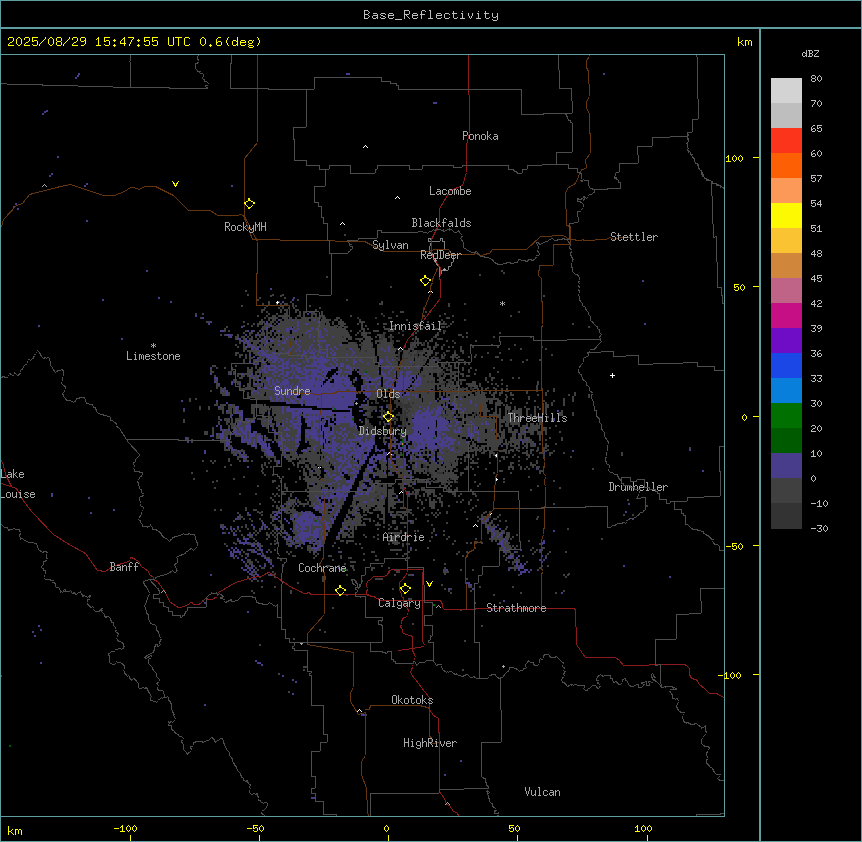Select the Blackfalds label
The image size is (862, 842).
coord(441,223)
